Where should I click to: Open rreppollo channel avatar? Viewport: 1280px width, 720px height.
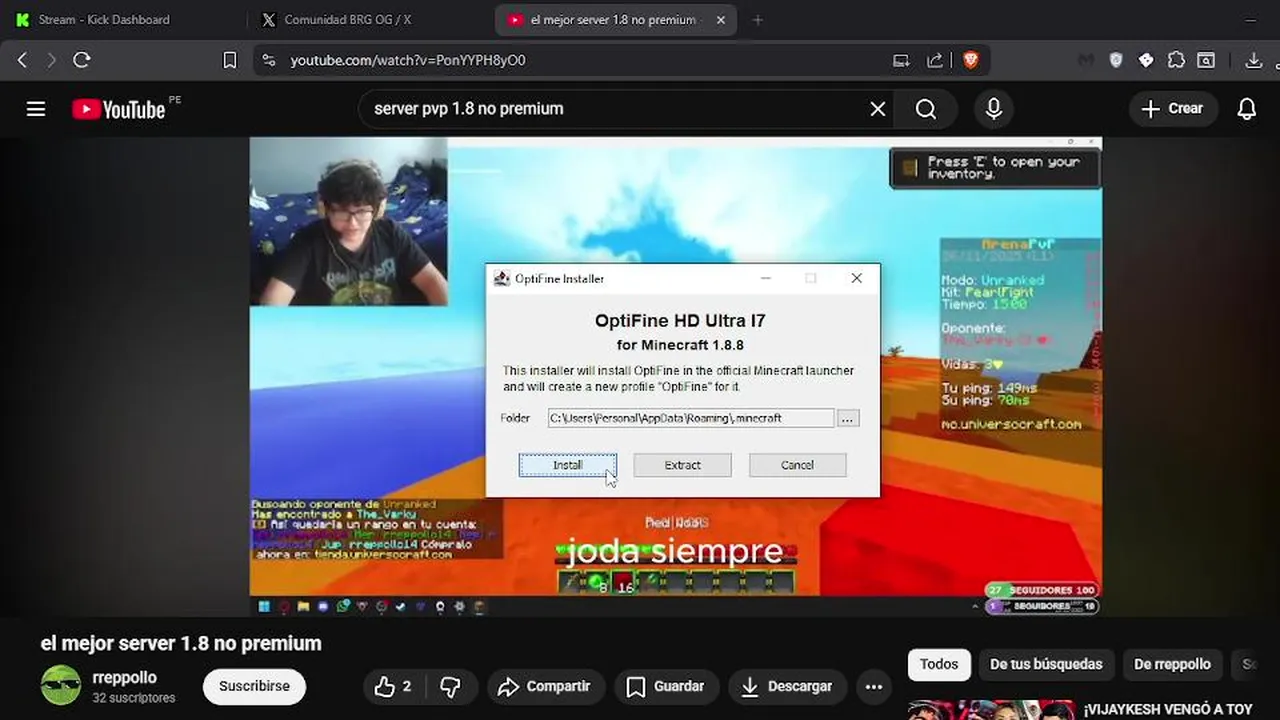click(x=61, y=685)
